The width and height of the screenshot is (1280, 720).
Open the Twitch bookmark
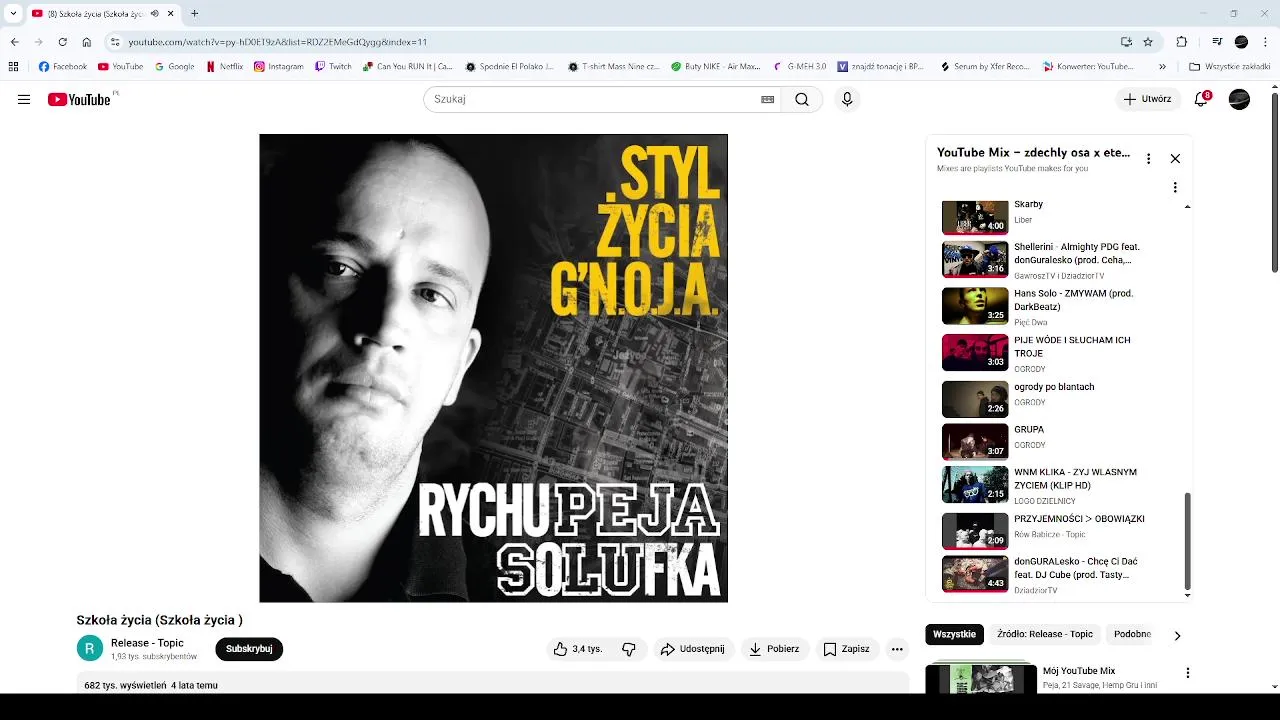pos(333,67)
